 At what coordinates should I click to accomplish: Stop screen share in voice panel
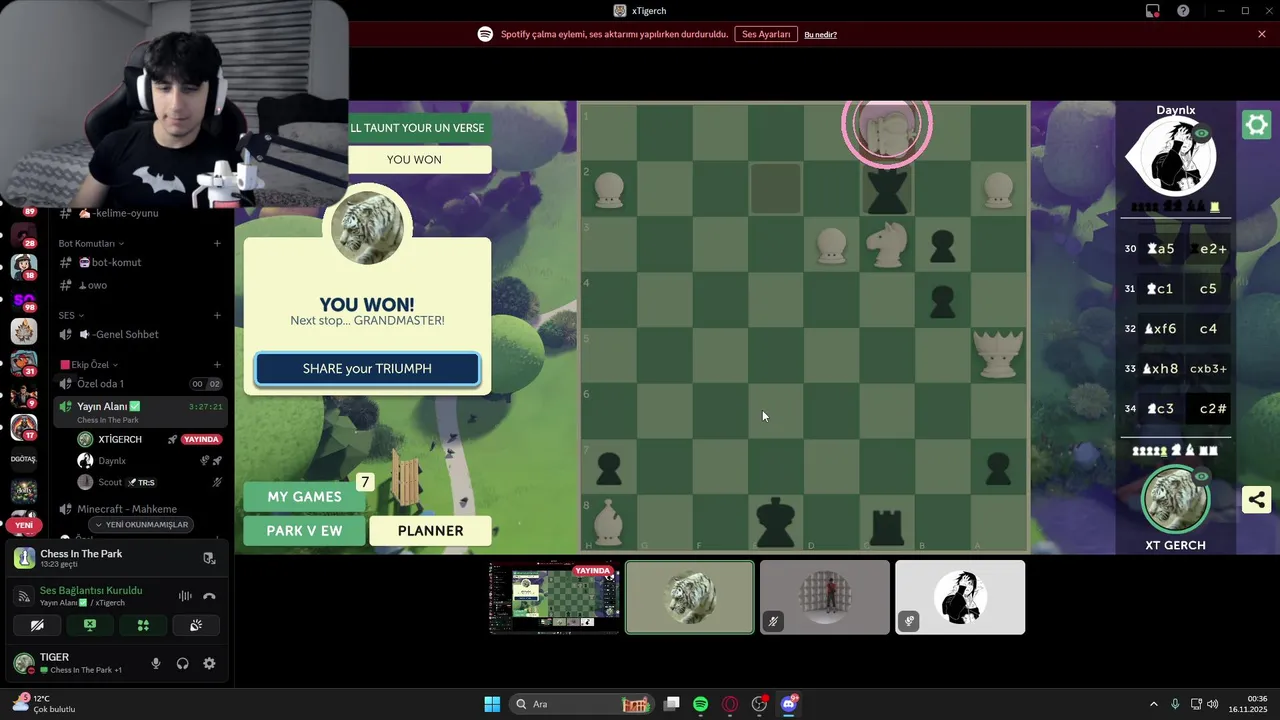tap(90, 625)
